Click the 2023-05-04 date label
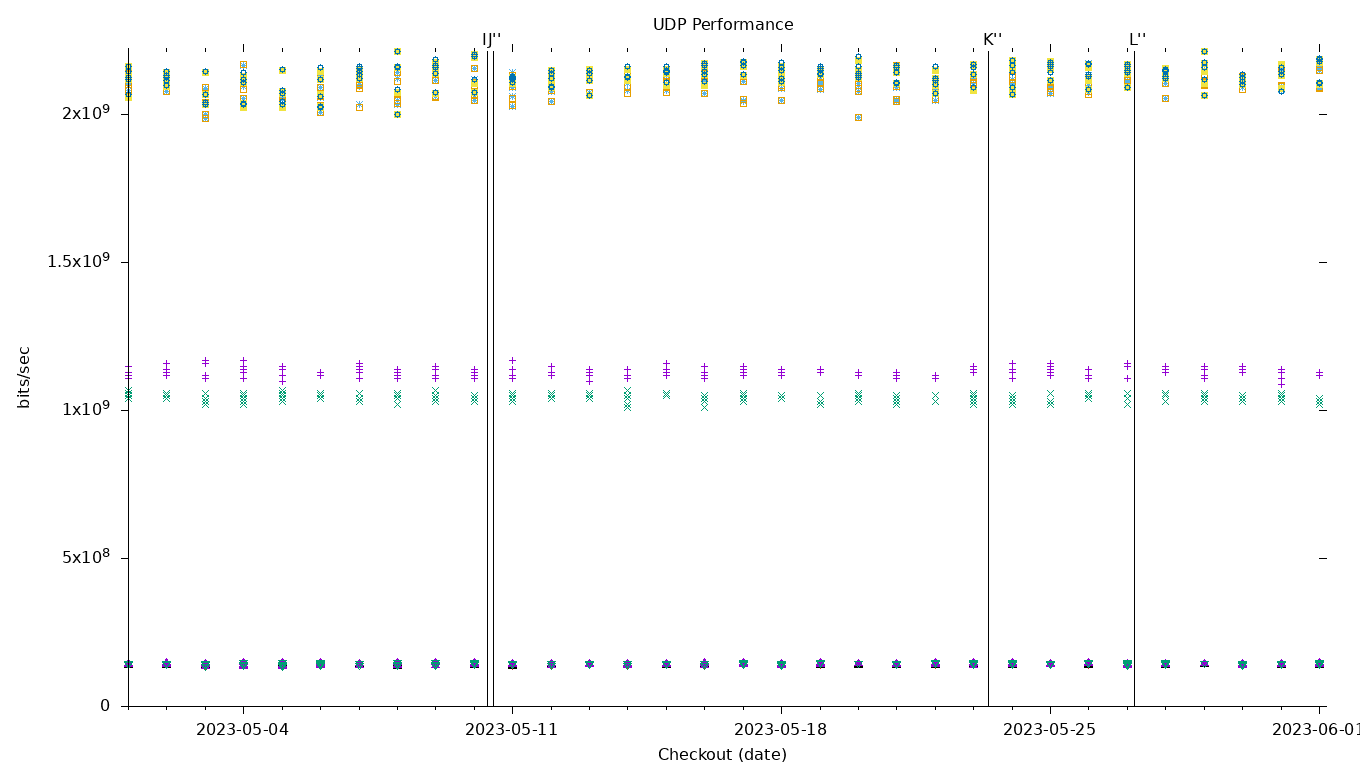This screenshot has width=1360, height=768. tap(243, 730)
